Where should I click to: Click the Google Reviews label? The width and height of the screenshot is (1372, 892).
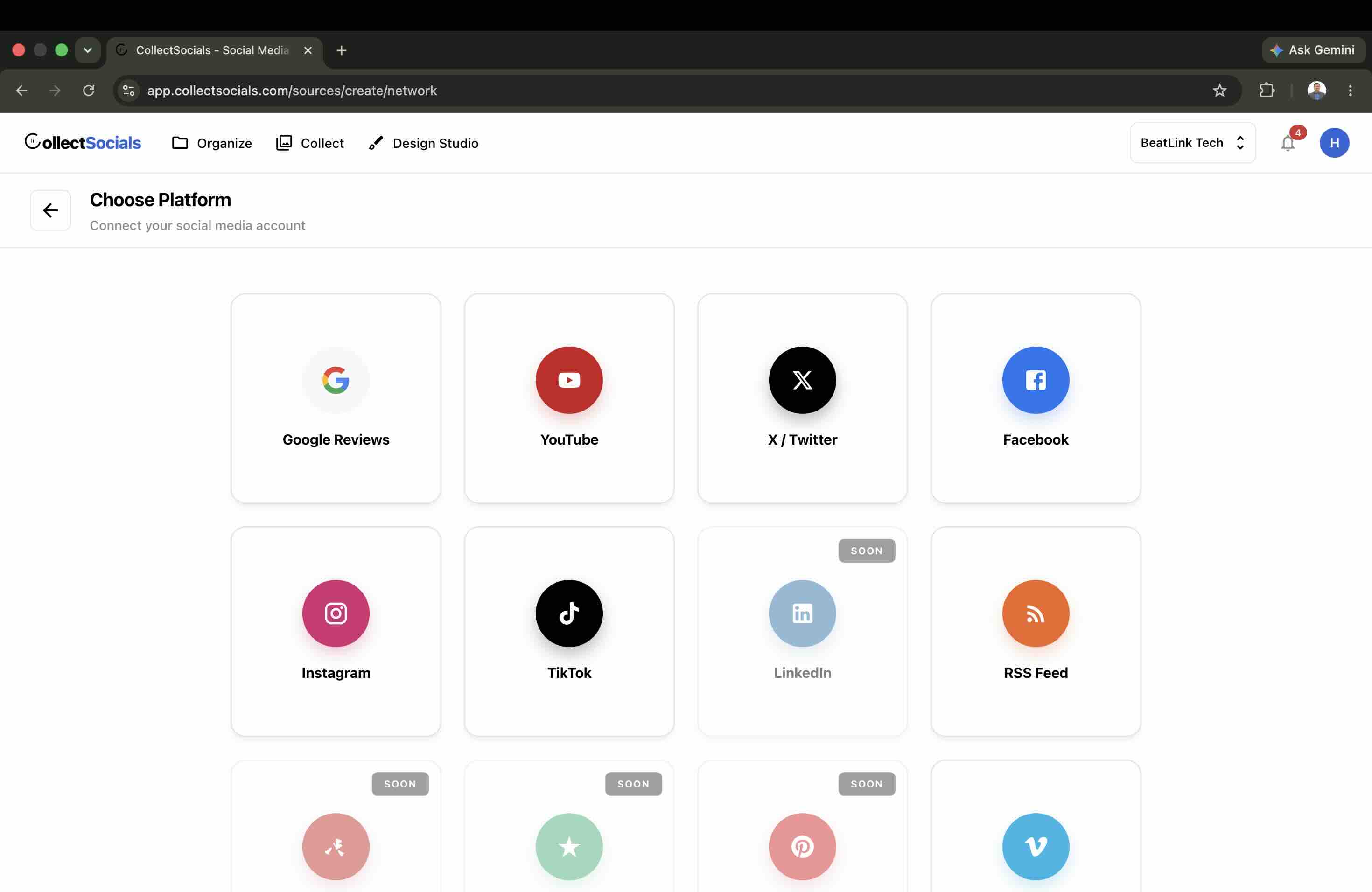(336, 439)
